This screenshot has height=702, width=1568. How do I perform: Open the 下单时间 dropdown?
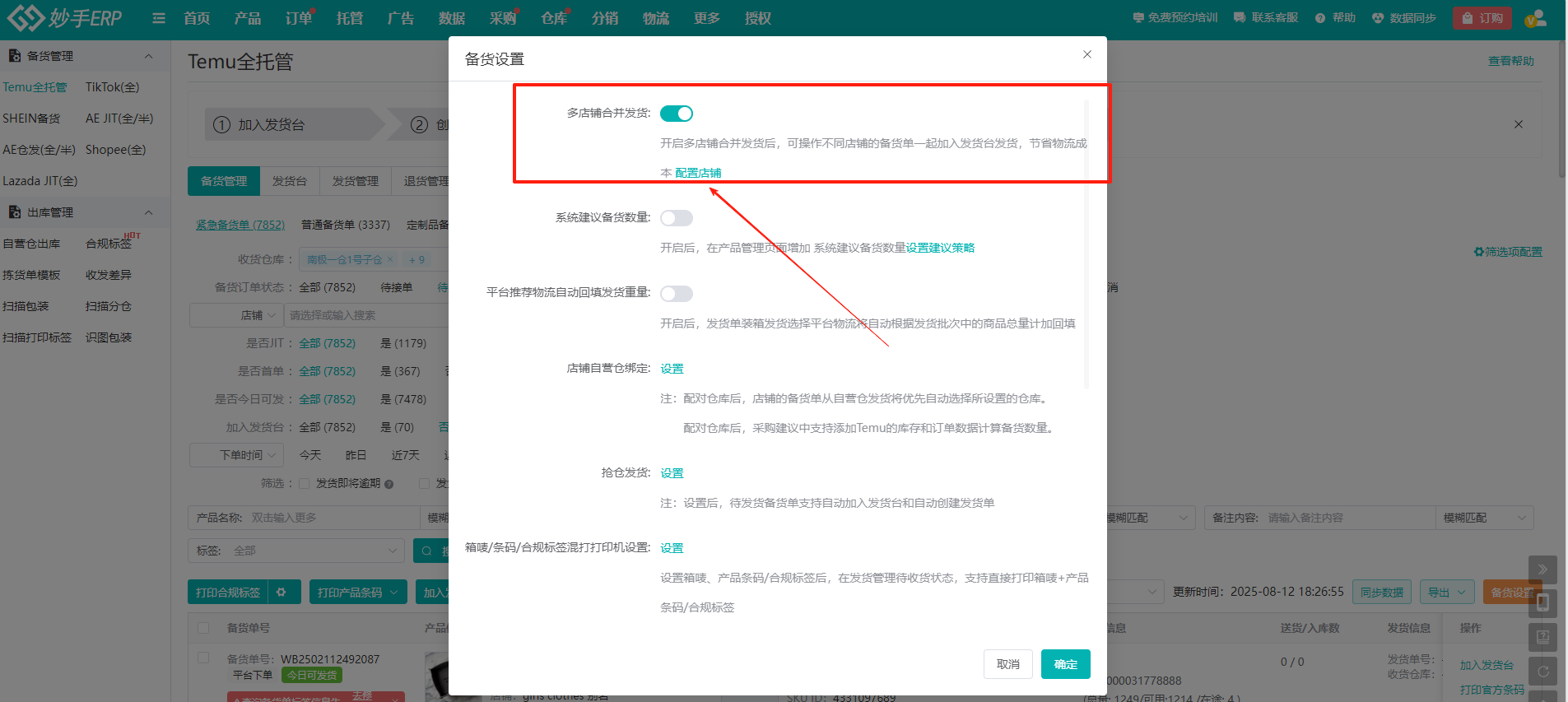pos(237,455)
